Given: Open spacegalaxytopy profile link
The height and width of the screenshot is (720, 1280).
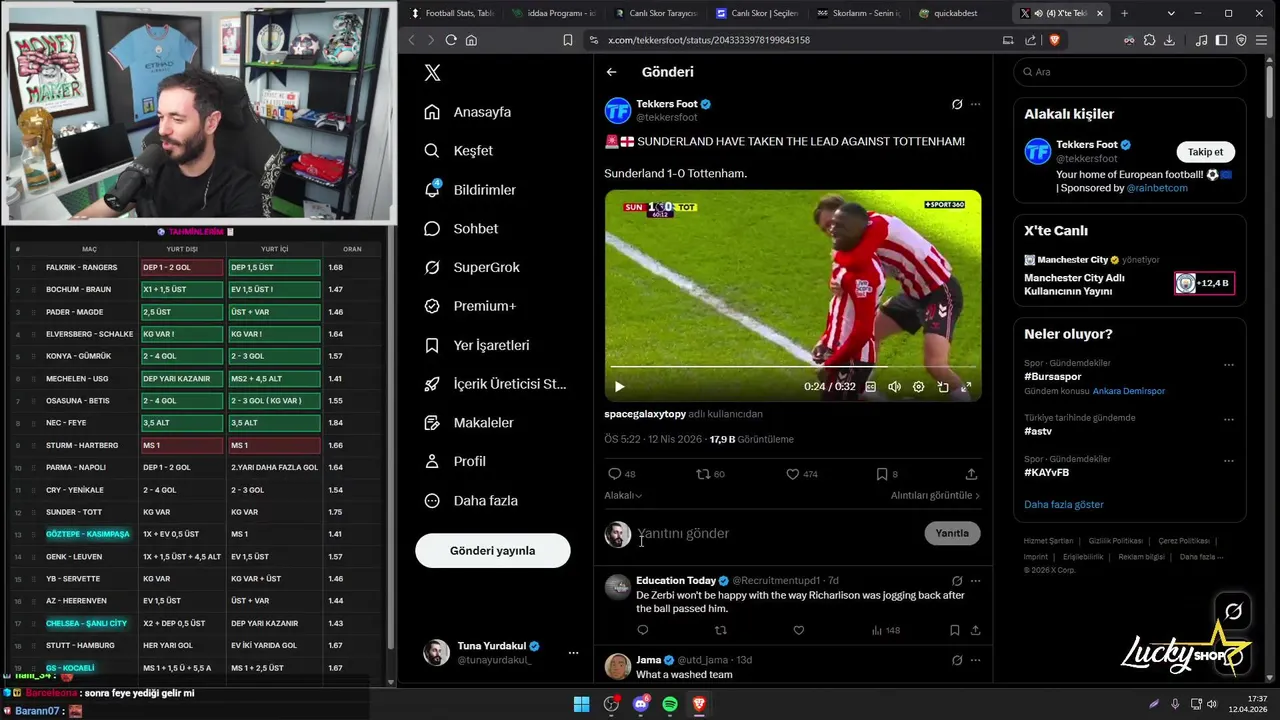Looking at the screenshot, I should 645,414.
